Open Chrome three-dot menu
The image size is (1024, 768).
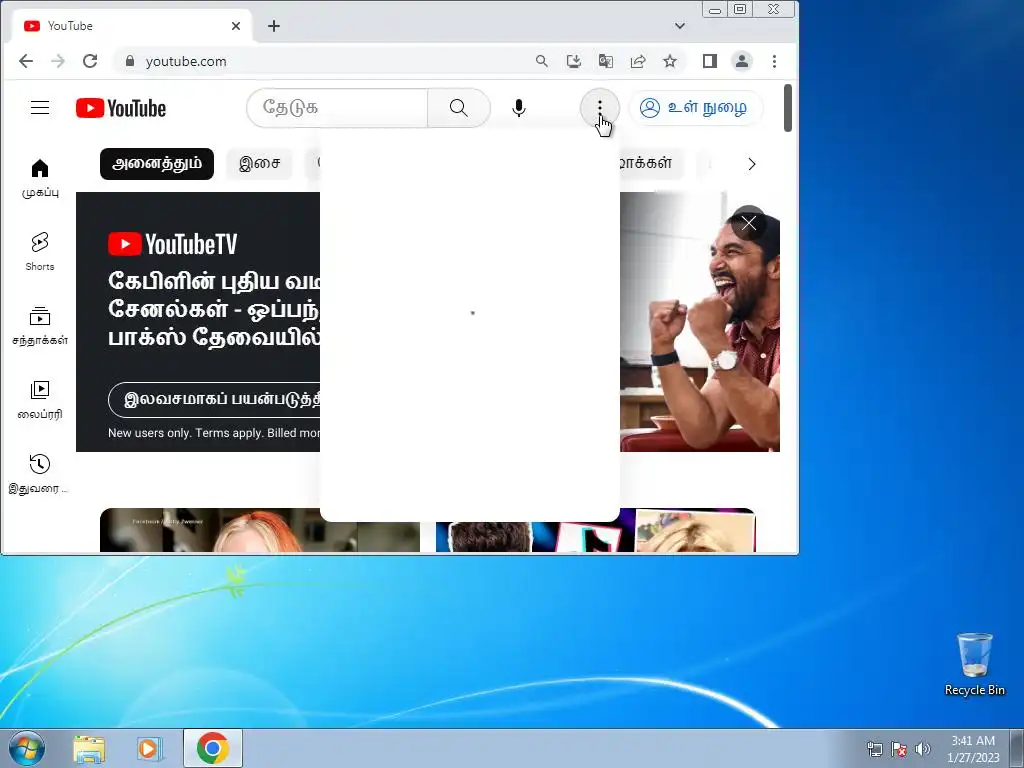774,61
